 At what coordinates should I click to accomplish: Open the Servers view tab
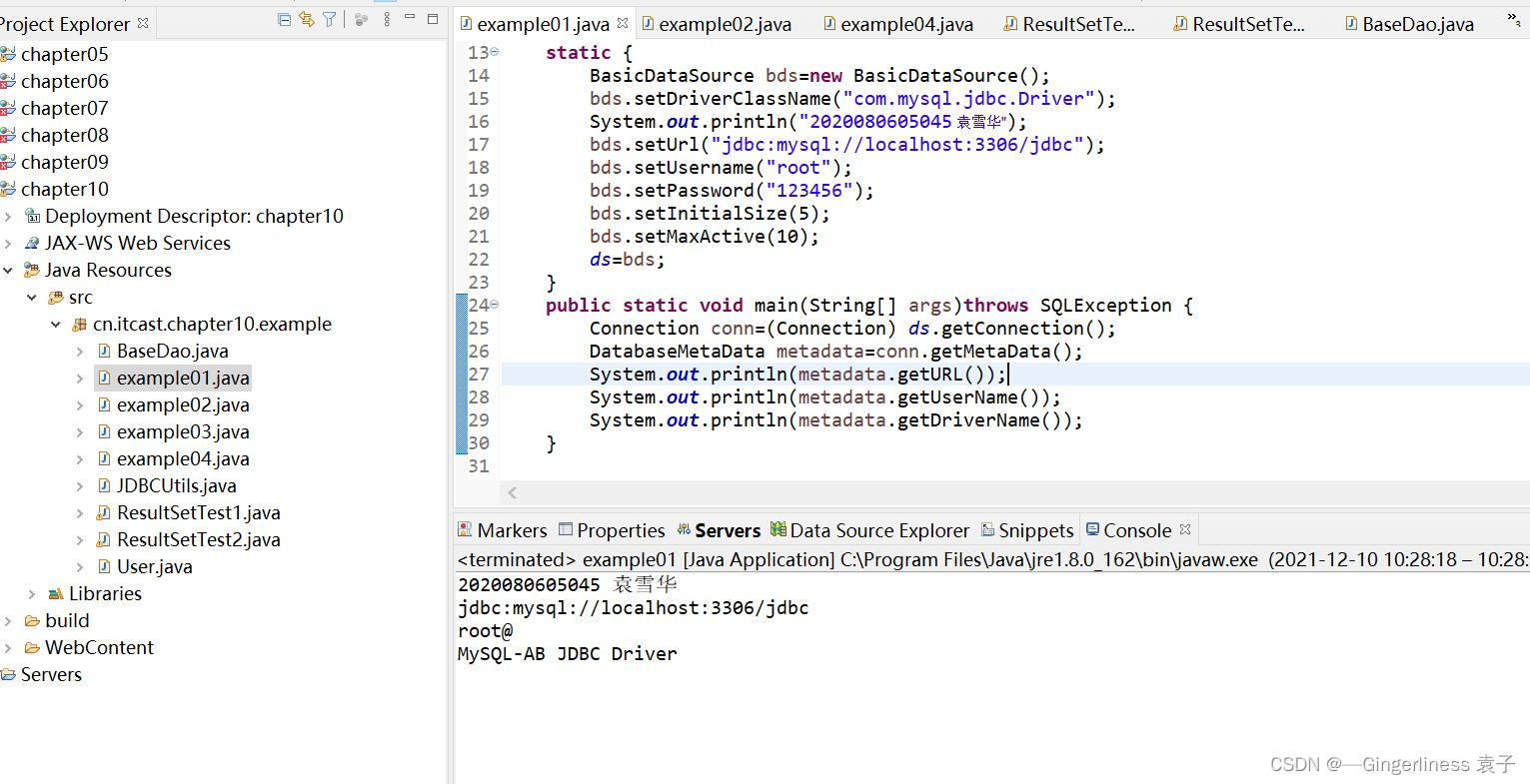pos(719,530)
